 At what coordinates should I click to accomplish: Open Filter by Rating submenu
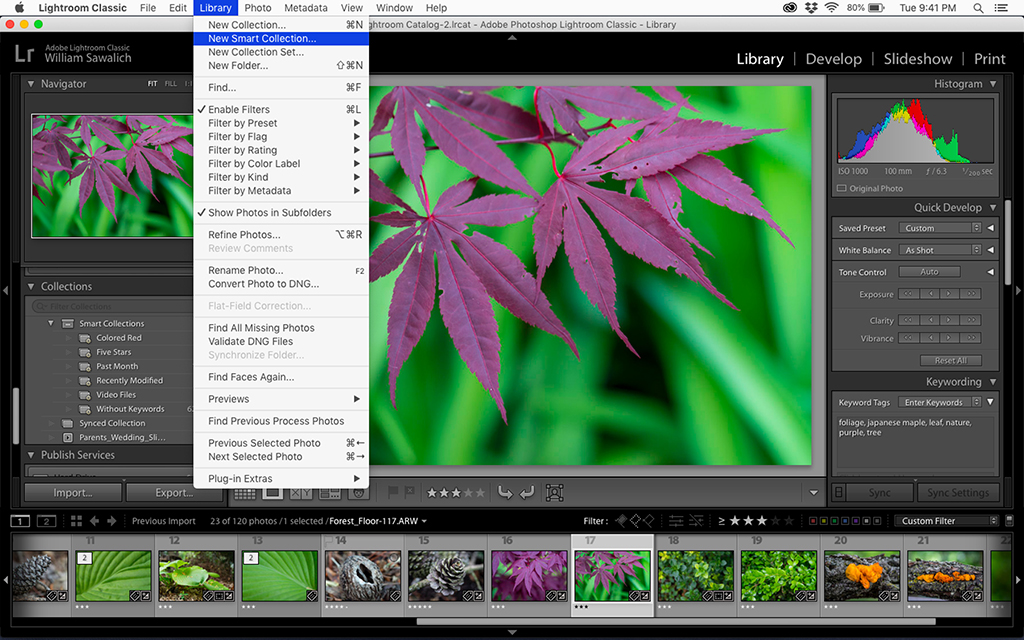(x=281, y=150)
